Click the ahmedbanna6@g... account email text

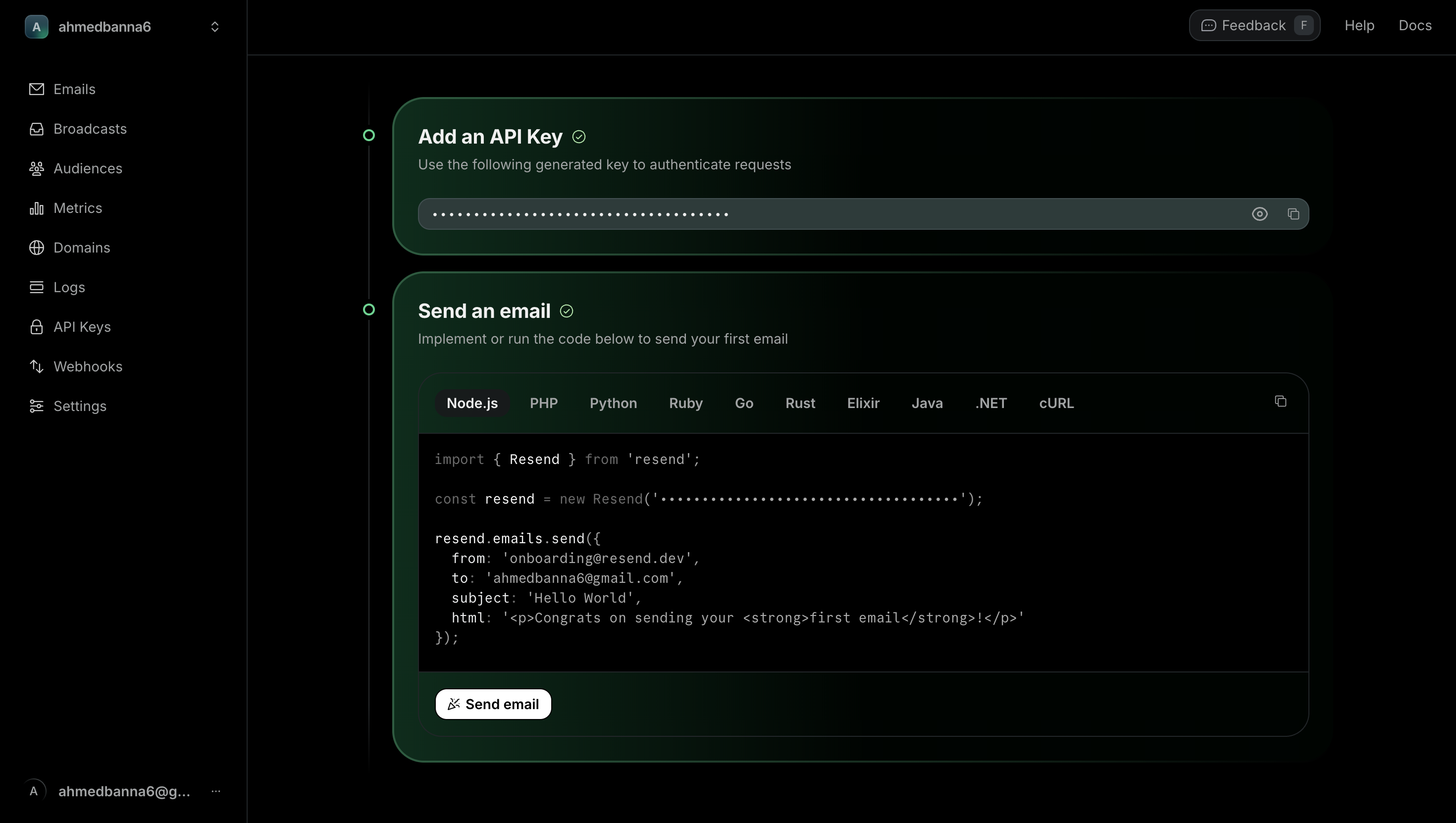click(124, 791)
